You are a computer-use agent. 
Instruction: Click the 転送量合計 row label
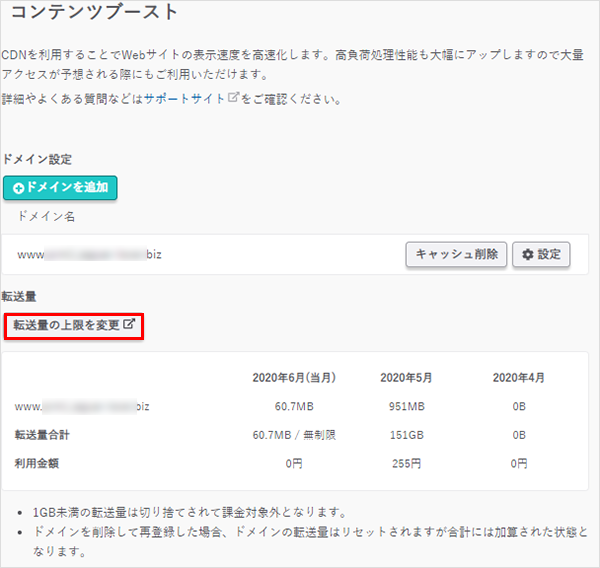[x=43, y=435]
